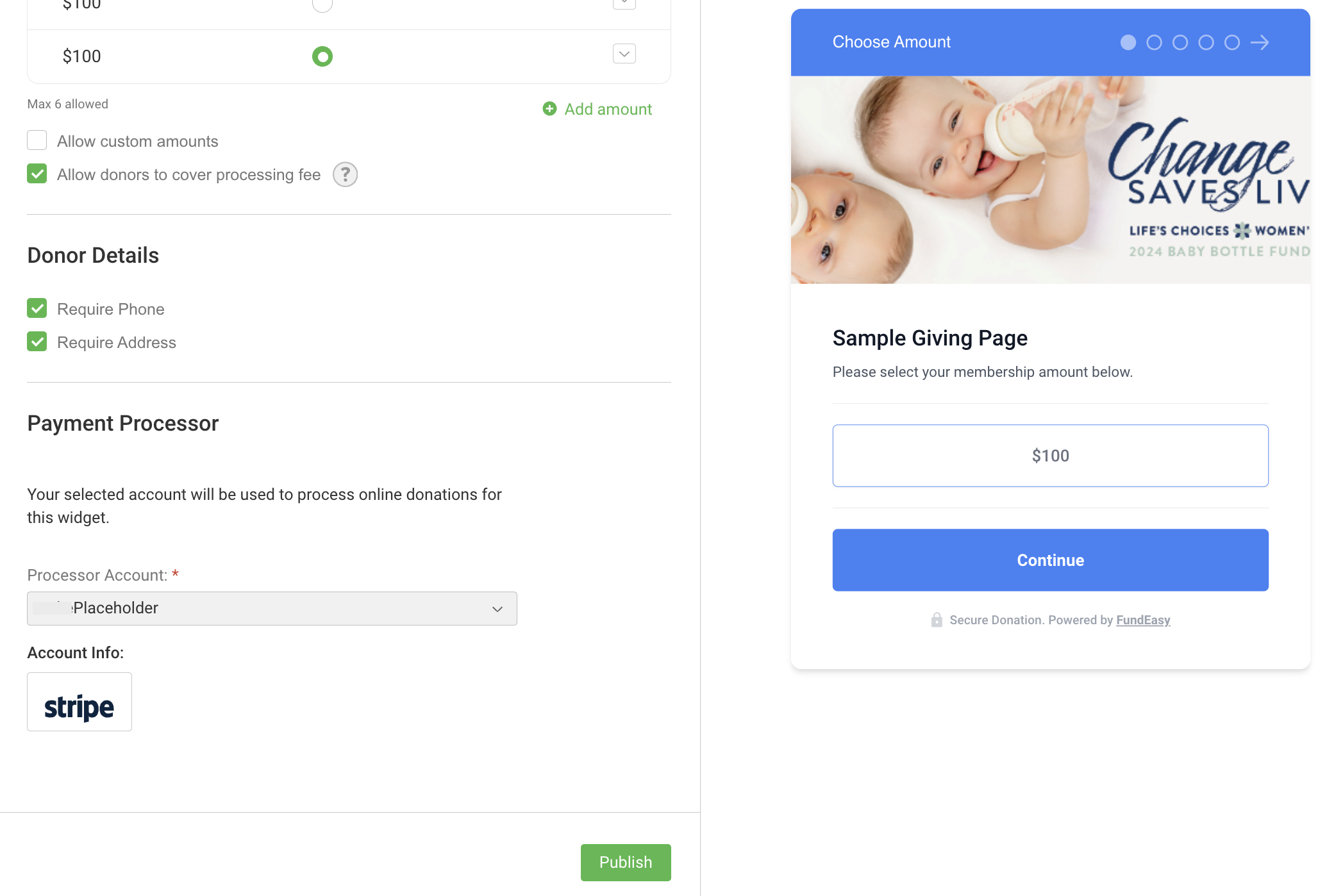Image resolution: width=1336 pixels, height=896 pixels.
Task: Click the next-step arrow in widget header
Action: pyautogui.click(x=1260, y=42)
